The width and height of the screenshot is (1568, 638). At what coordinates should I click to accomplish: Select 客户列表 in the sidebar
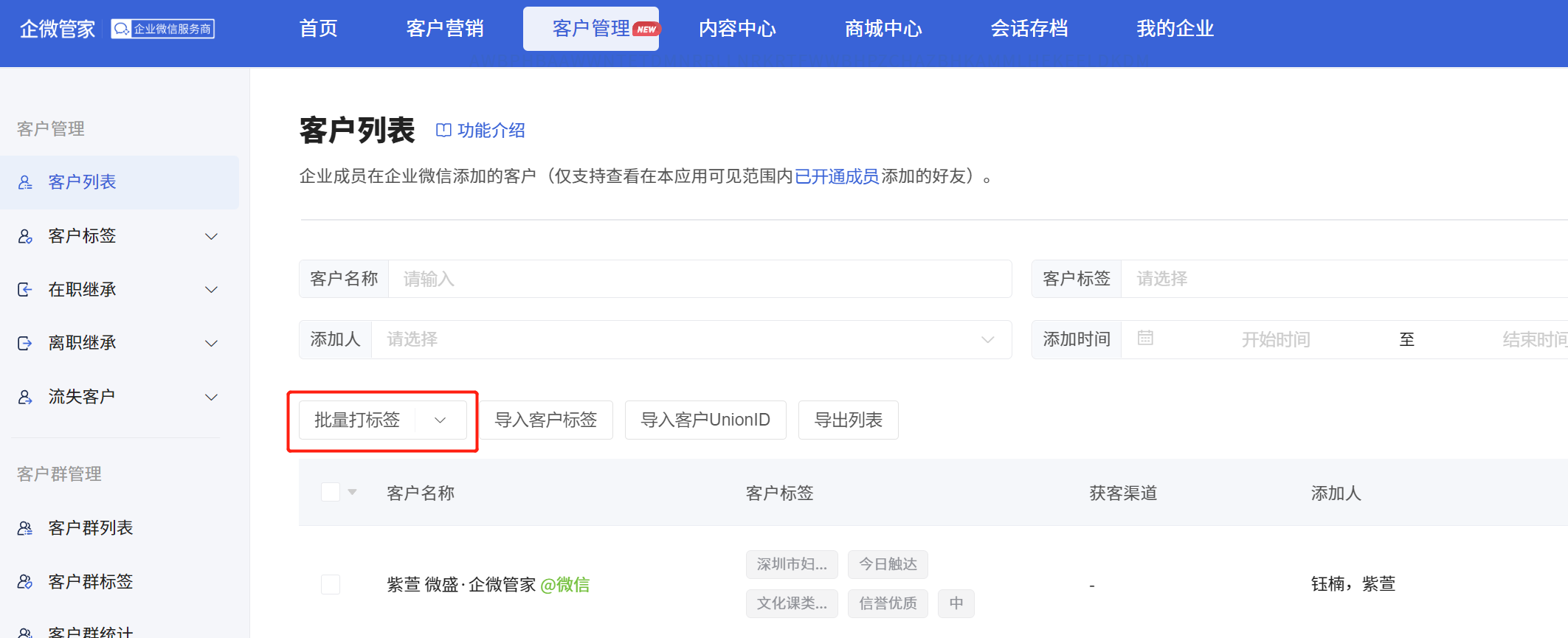click(120, 182)
